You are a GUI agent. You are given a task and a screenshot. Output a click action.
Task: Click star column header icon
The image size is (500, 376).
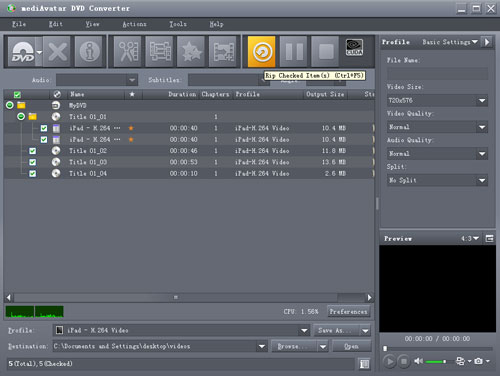pyautogui.click(x=132, y=94)
